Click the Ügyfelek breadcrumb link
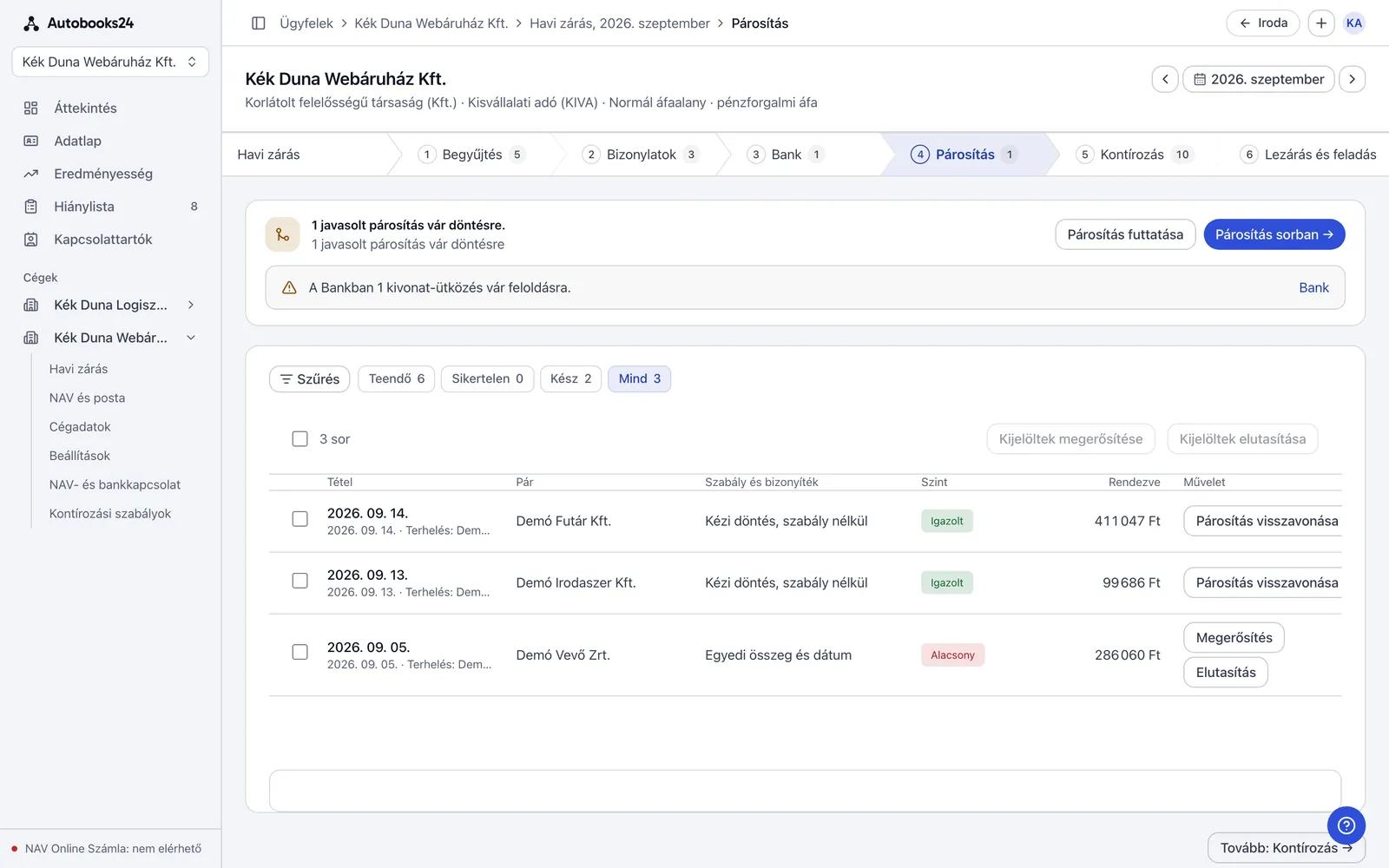The image size is (1389, 868). pos(306,23)
